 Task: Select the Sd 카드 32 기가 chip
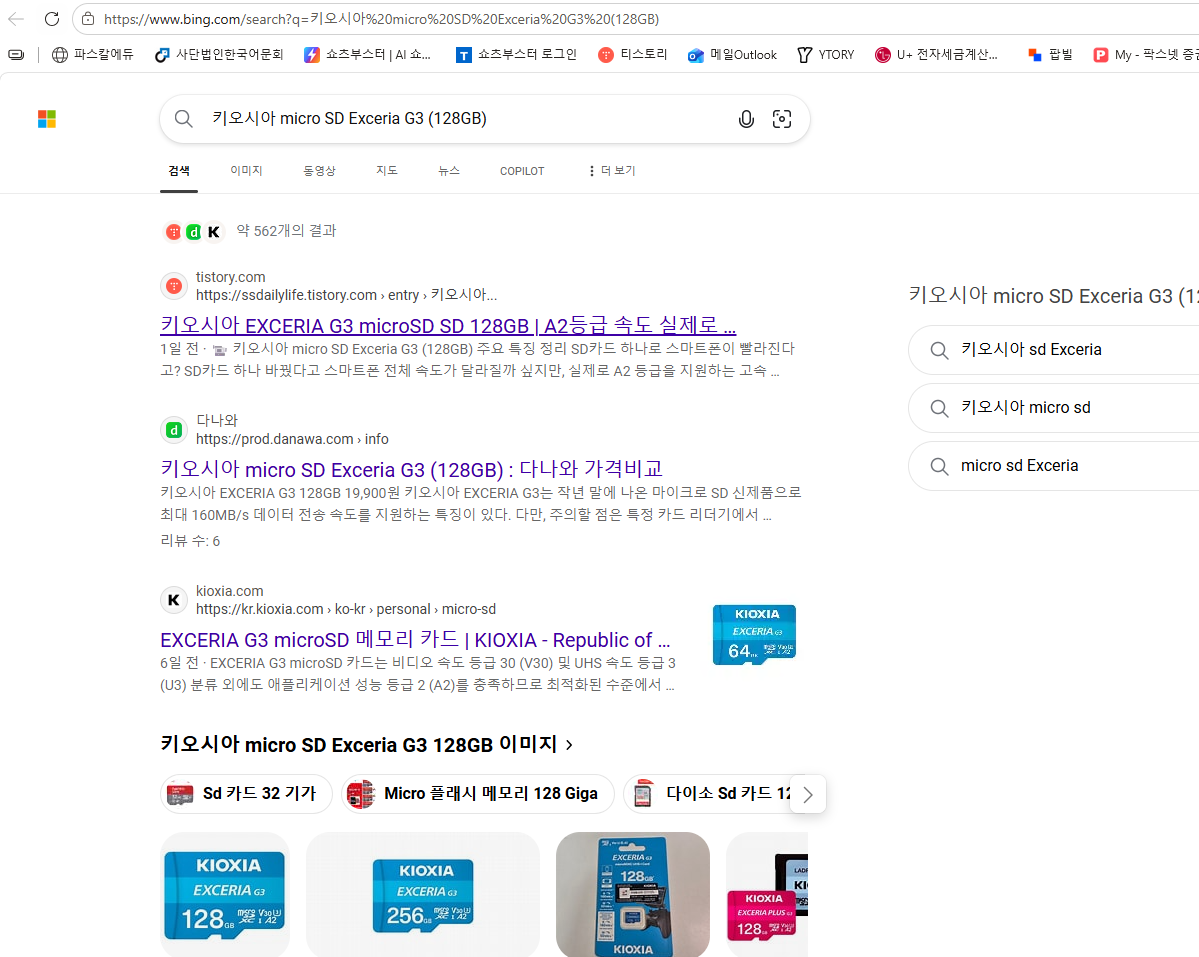[x=246, y=793]
